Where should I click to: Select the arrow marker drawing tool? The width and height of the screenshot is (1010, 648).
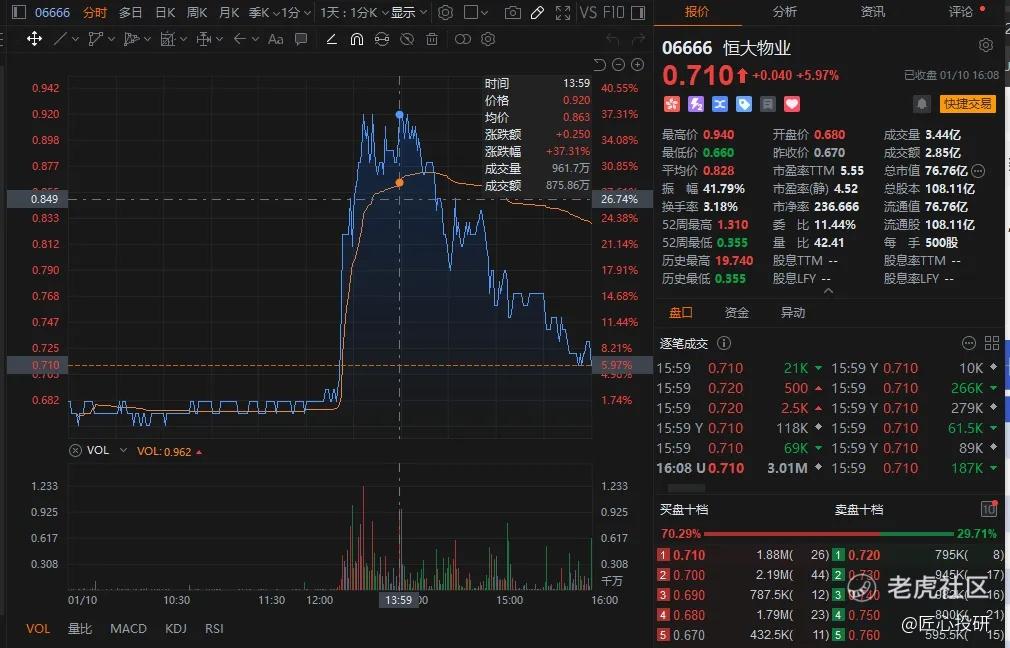tap(240, 39)
